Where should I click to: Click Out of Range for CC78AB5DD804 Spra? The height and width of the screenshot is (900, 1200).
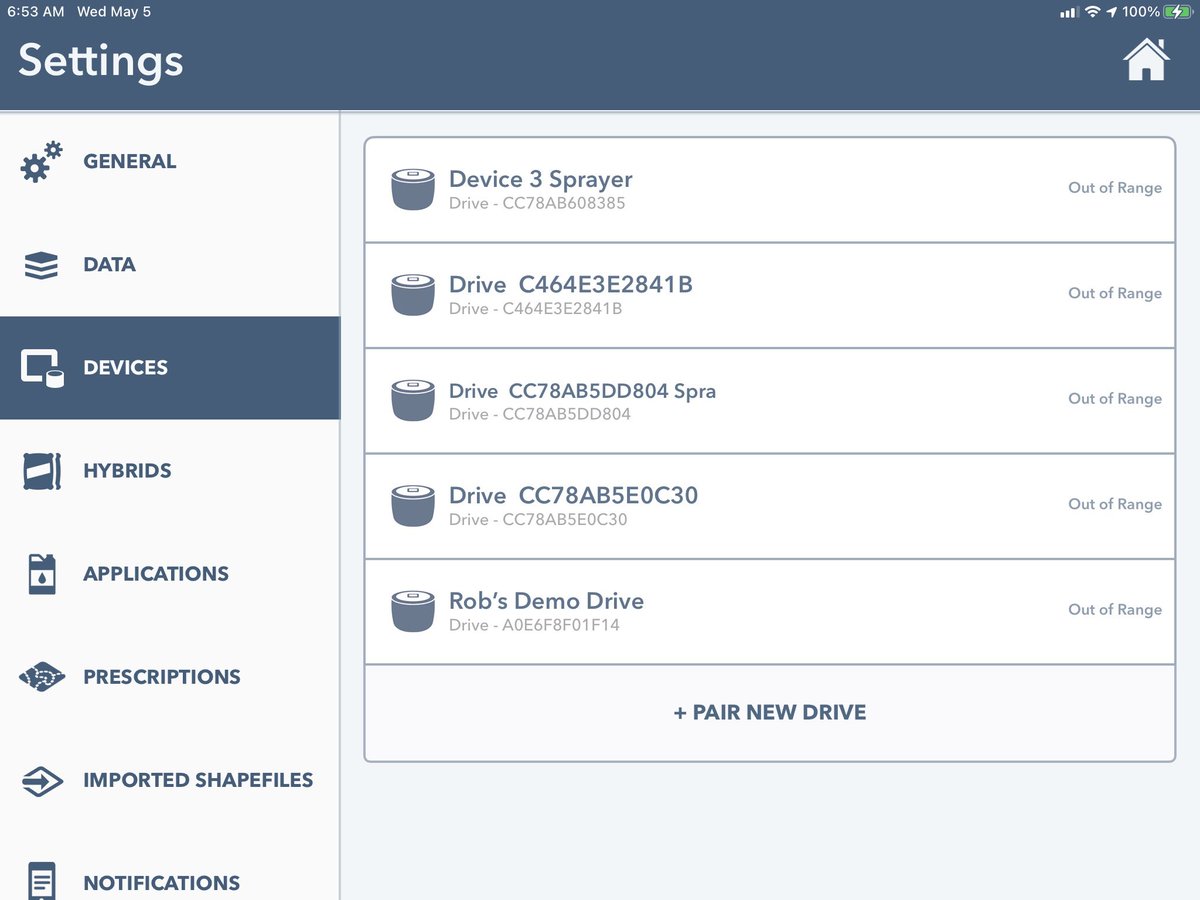1115,398
